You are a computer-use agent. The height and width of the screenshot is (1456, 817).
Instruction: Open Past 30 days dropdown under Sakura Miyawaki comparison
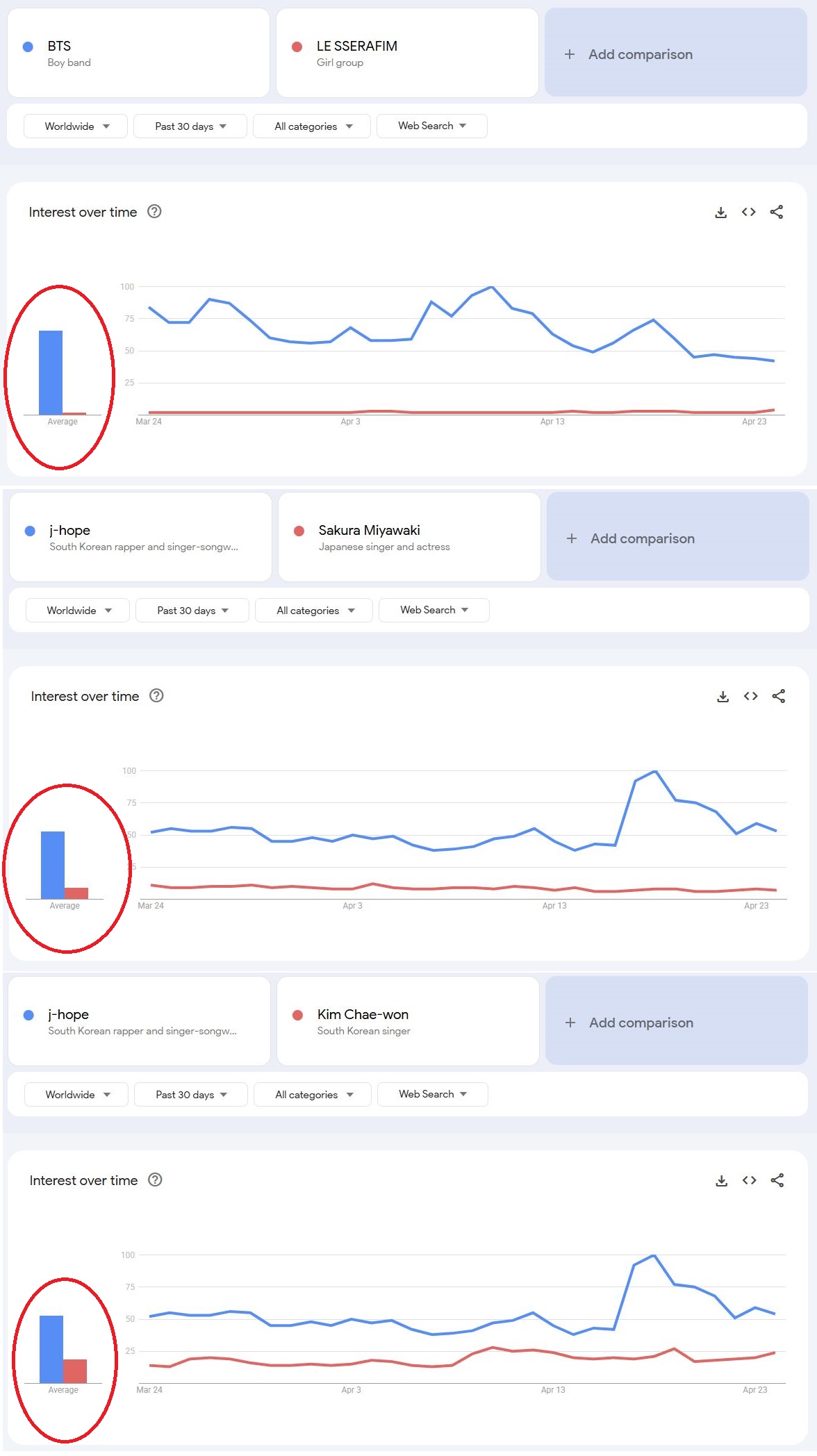click(192, 611)
